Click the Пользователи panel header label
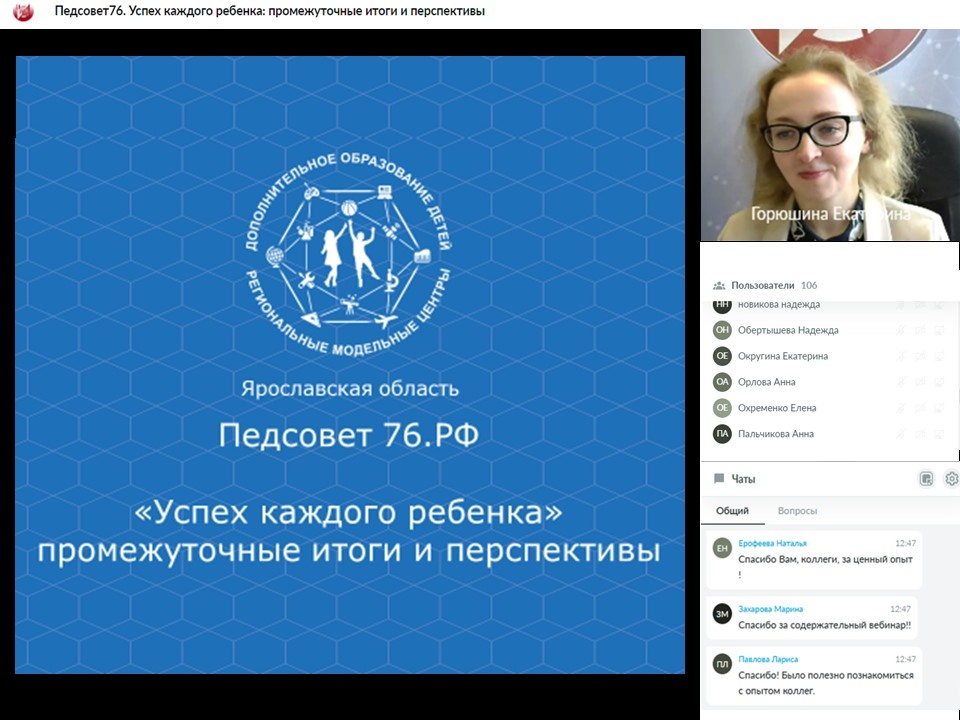This screenshot has width=960, height=720. click(x=762, y=285)
